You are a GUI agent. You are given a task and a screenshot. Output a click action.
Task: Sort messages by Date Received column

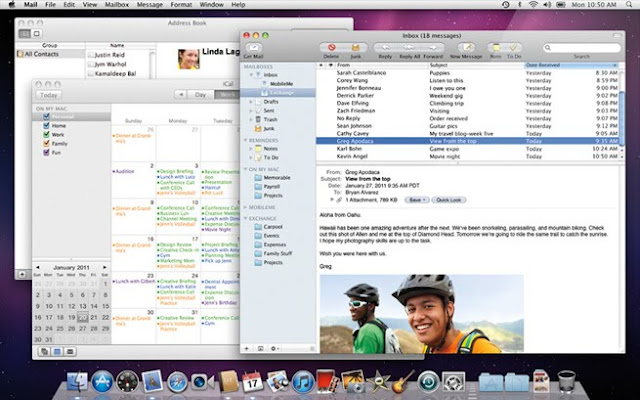point(571,65)
